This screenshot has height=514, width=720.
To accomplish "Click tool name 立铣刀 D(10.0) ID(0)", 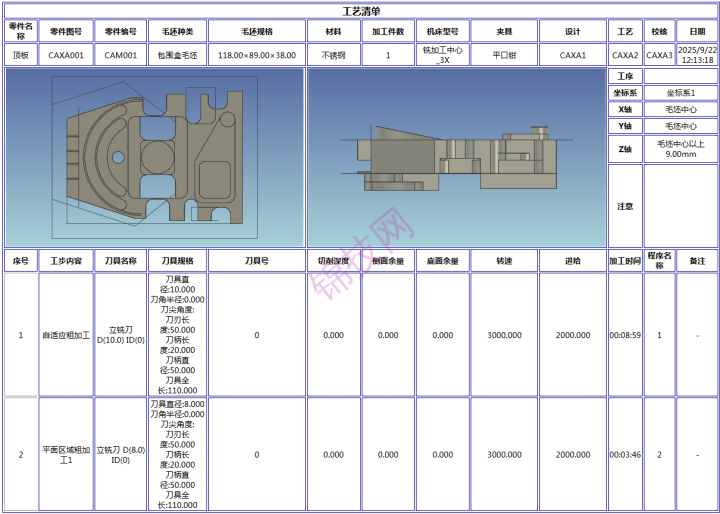I will (121, 335).
